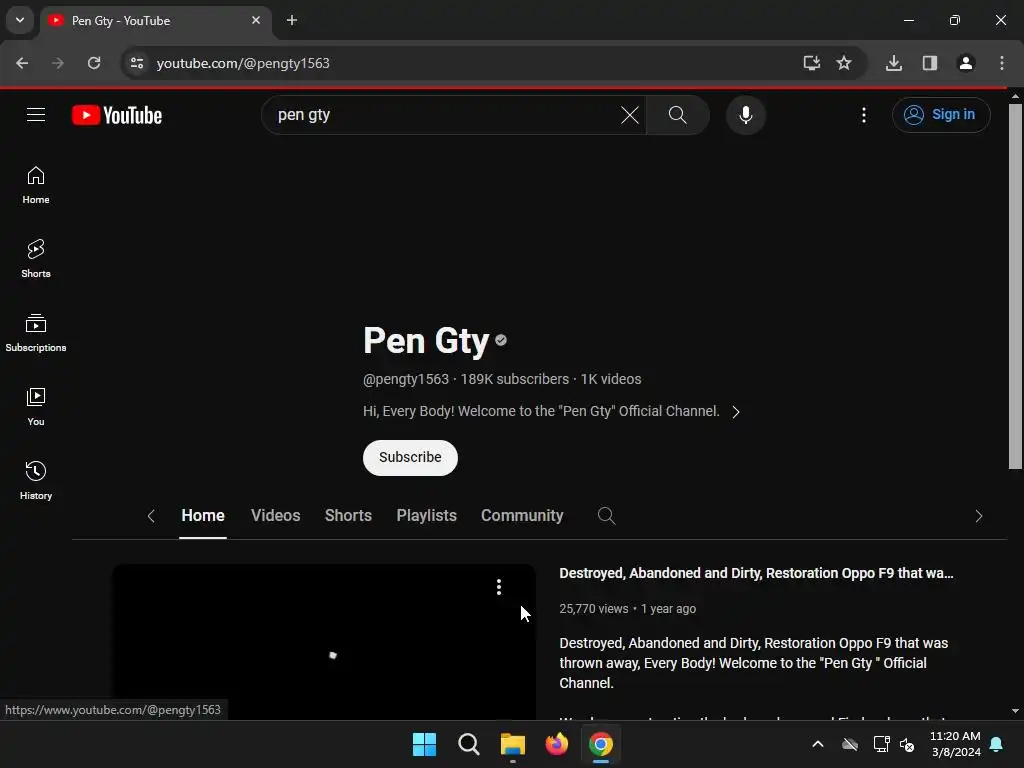The height and width of the screenshot is (768, 1024).
Task: Open Chrome profile avatar
Action: coord(965,63)
